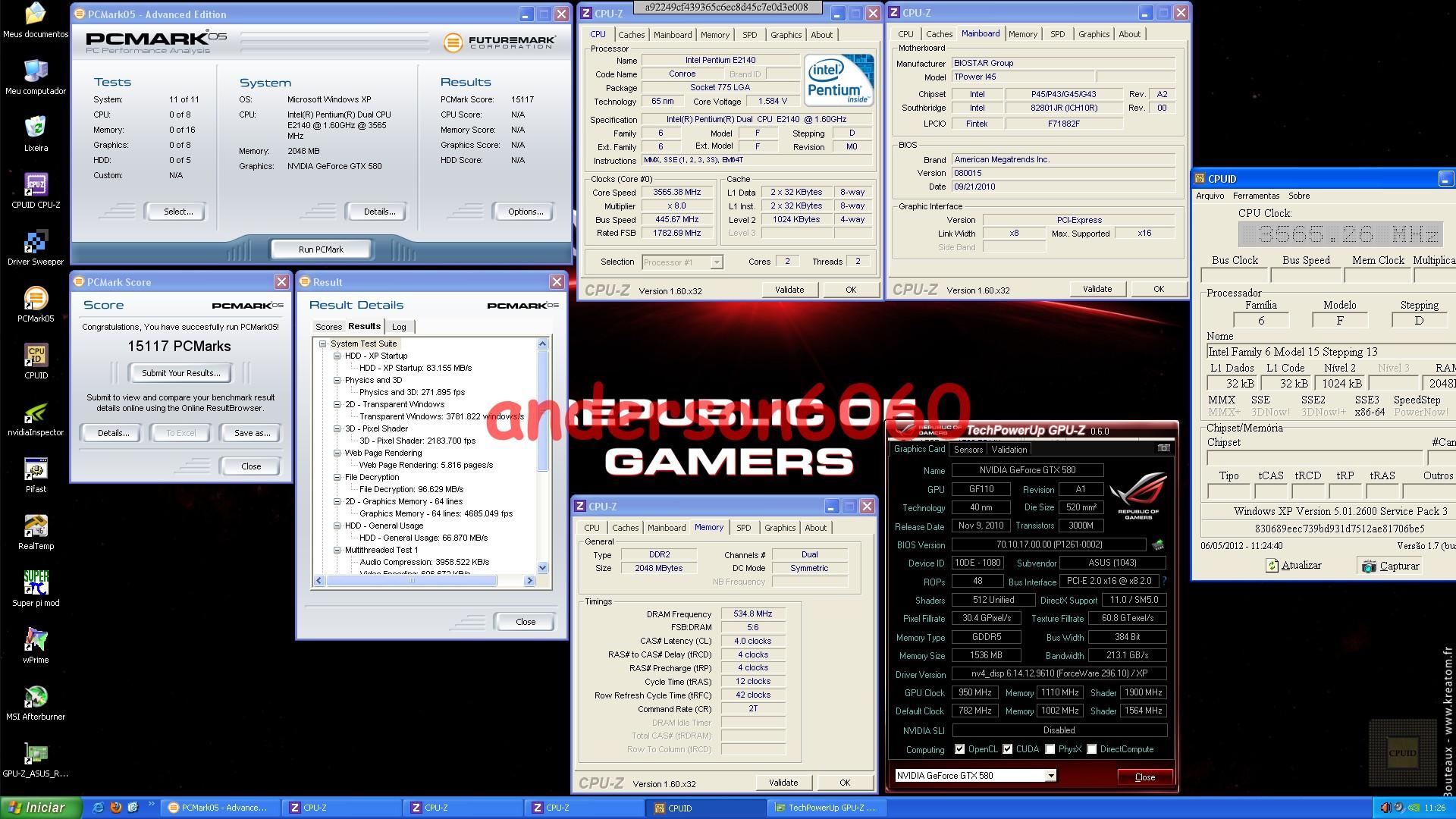The image size is (1456, 819).
Task: Click Save as button in PCMark Score
Action: click(x=252, y=433)
